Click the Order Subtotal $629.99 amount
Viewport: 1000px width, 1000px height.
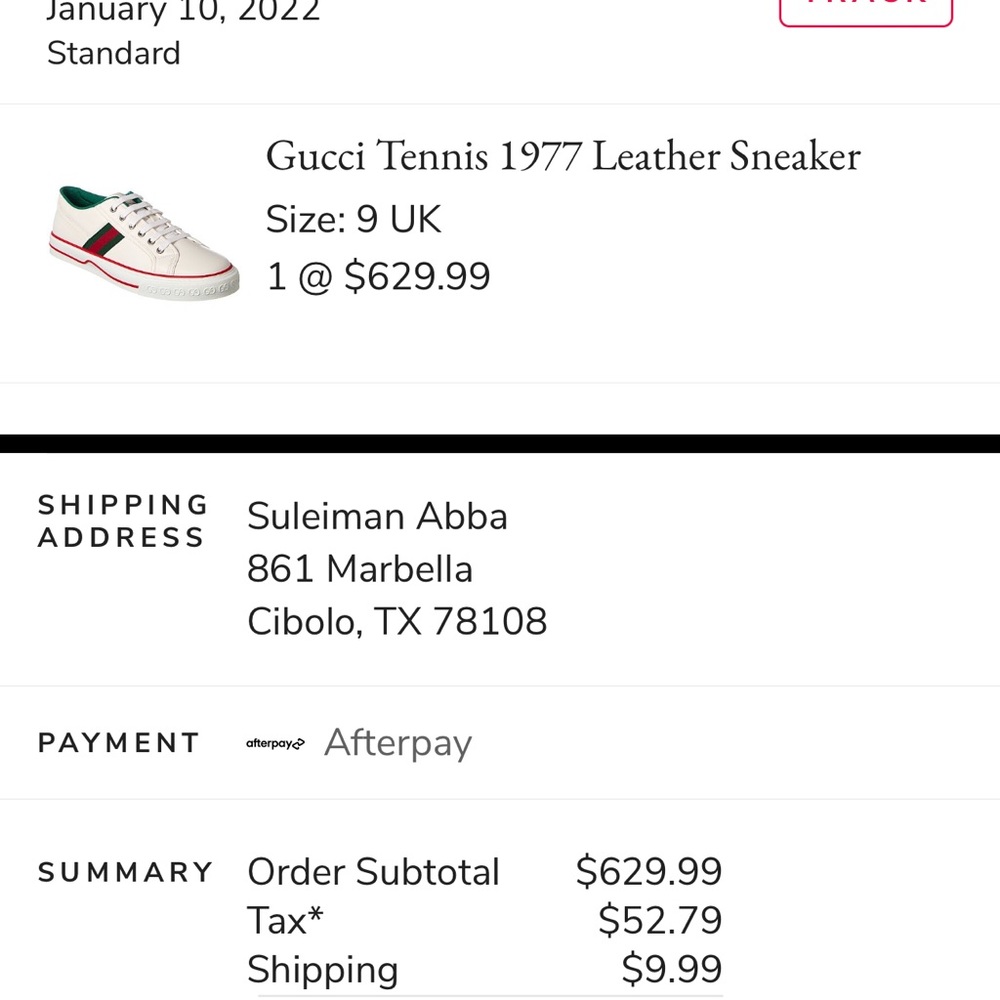pyautogui.click(x=647, y=872)
